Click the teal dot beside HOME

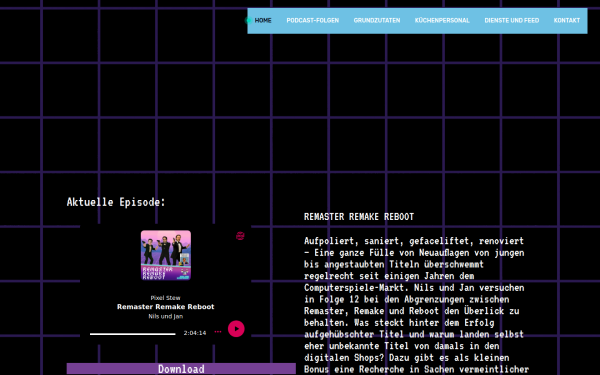248,21
